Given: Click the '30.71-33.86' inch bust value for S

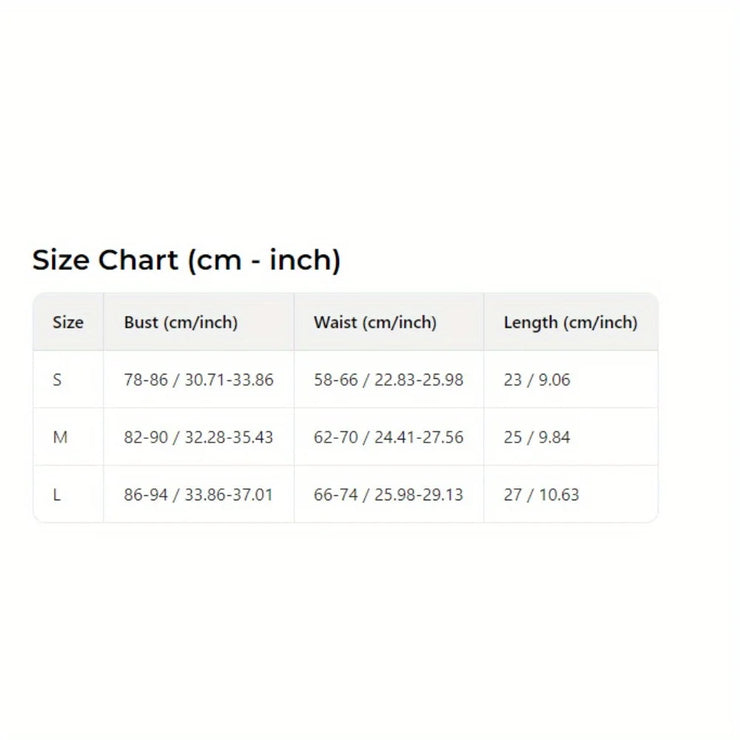Looking at the screenshot, I should pos(229,380).
